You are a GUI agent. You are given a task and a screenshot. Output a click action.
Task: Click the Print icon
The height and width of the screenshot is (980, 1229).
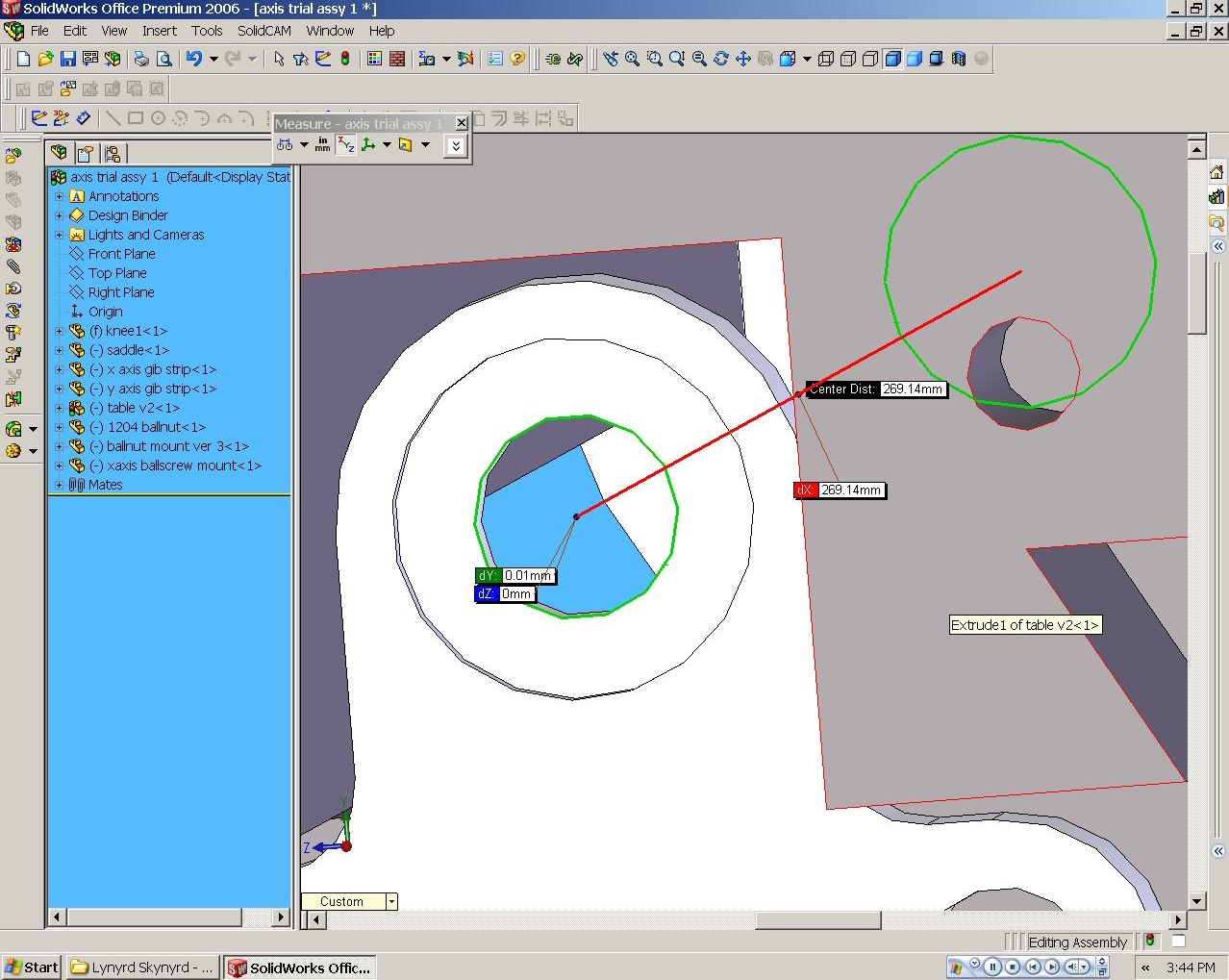[x=141, y=60]
